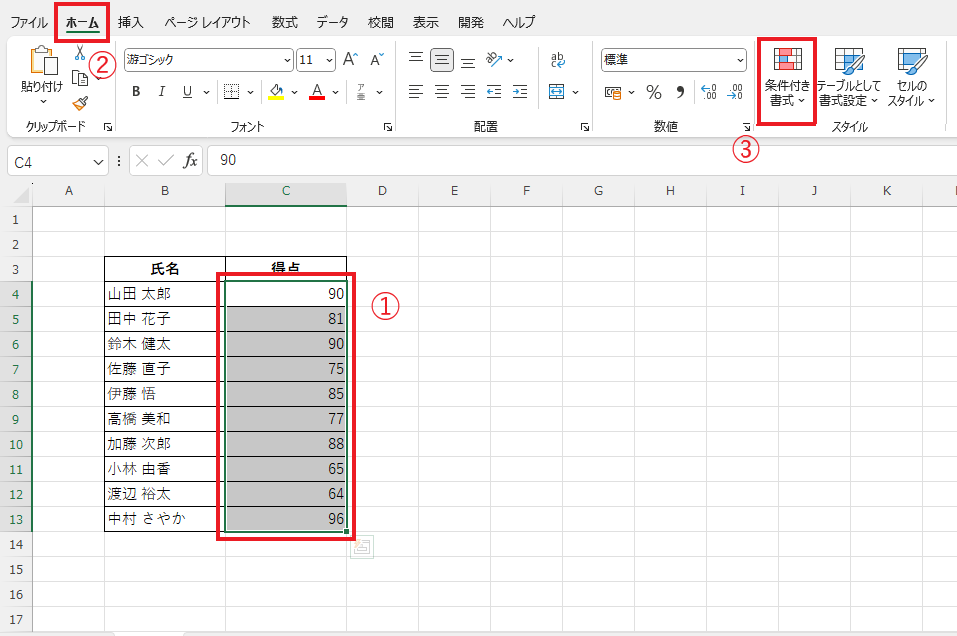Switch to the データ tab
Image resolution: width=957 pixels, height=636 pixels.
[x=333, y=23]
